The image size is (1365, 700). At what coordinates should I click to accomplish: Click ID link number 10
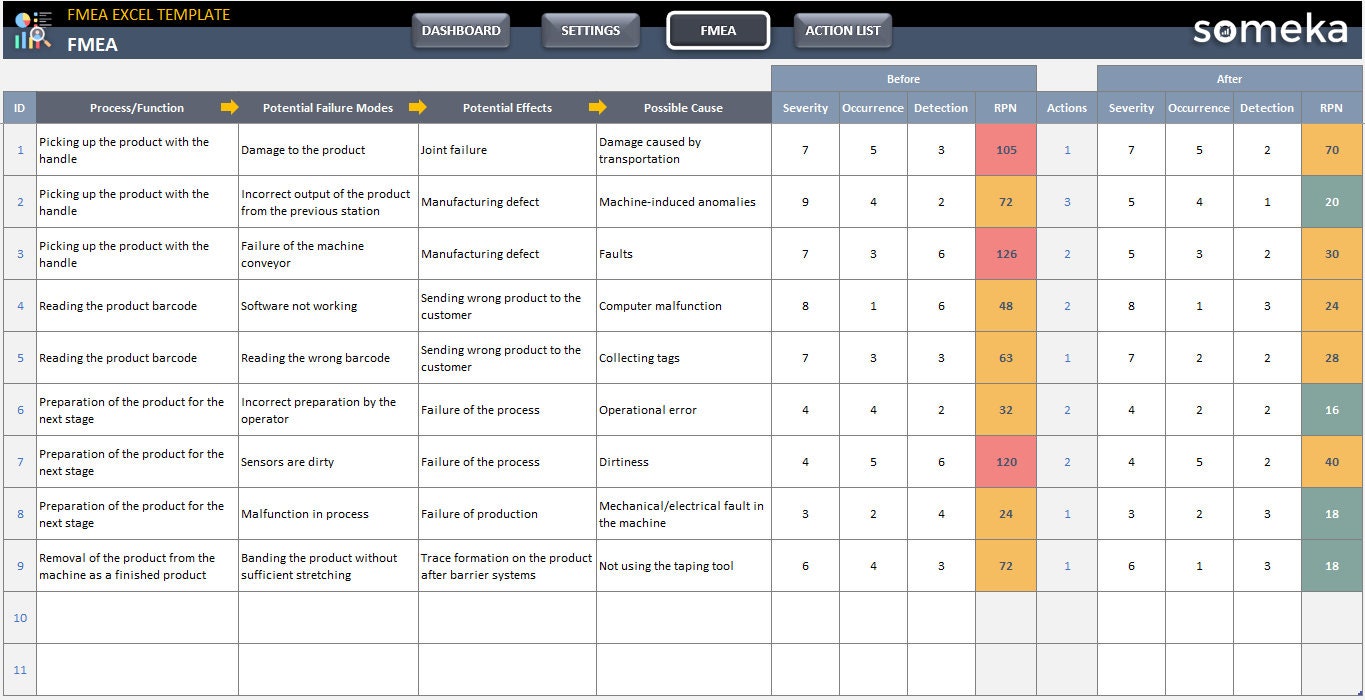[20, 618]
